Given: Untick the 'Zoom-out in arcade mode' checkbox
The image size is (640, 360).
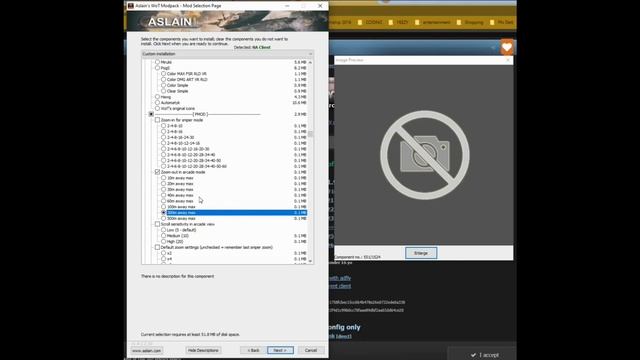Looking at the screenshot, I should [157, 172].
